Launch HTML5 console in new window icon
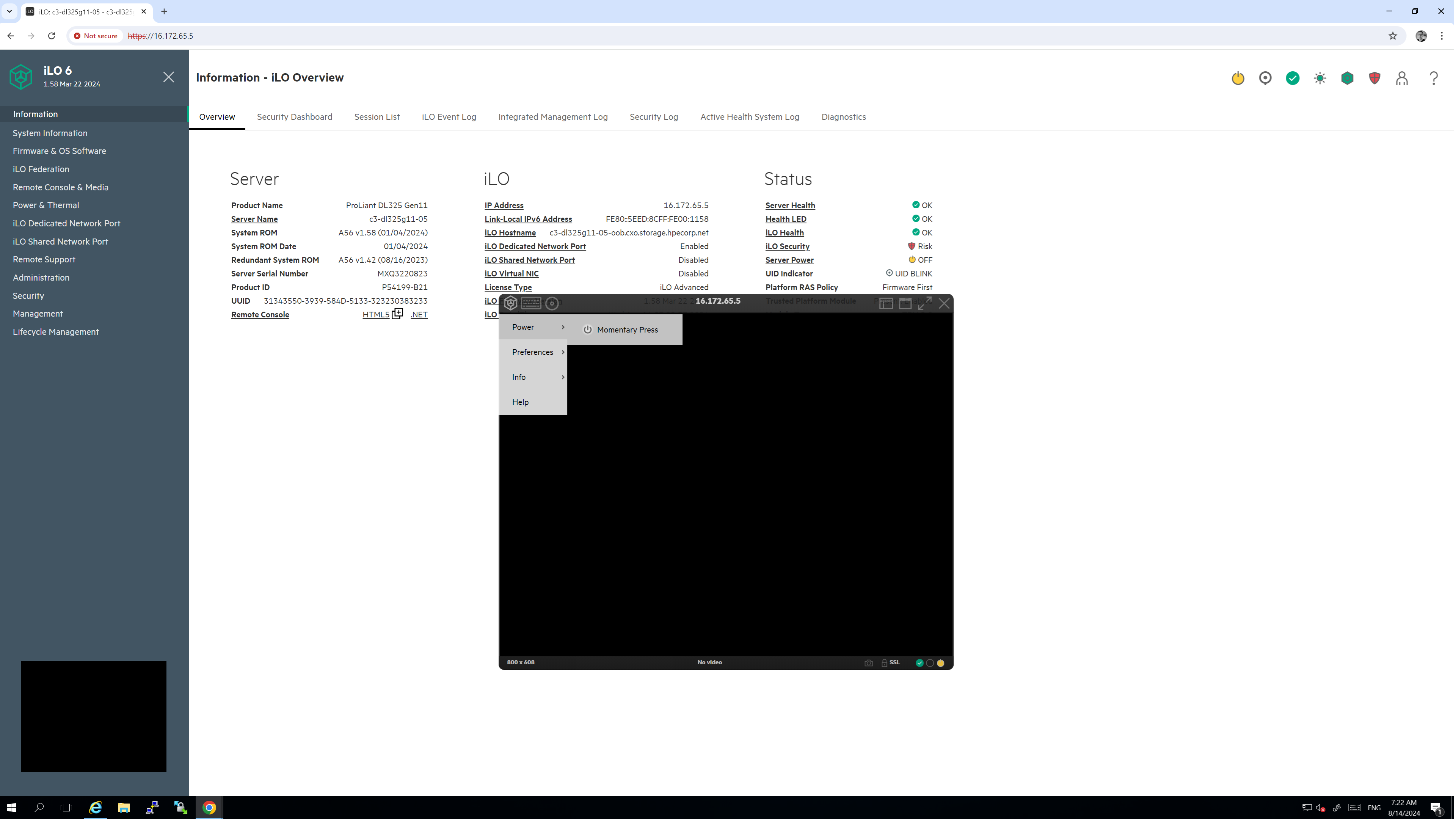Viewport: 1456px width, 819px height. (397, 314)
